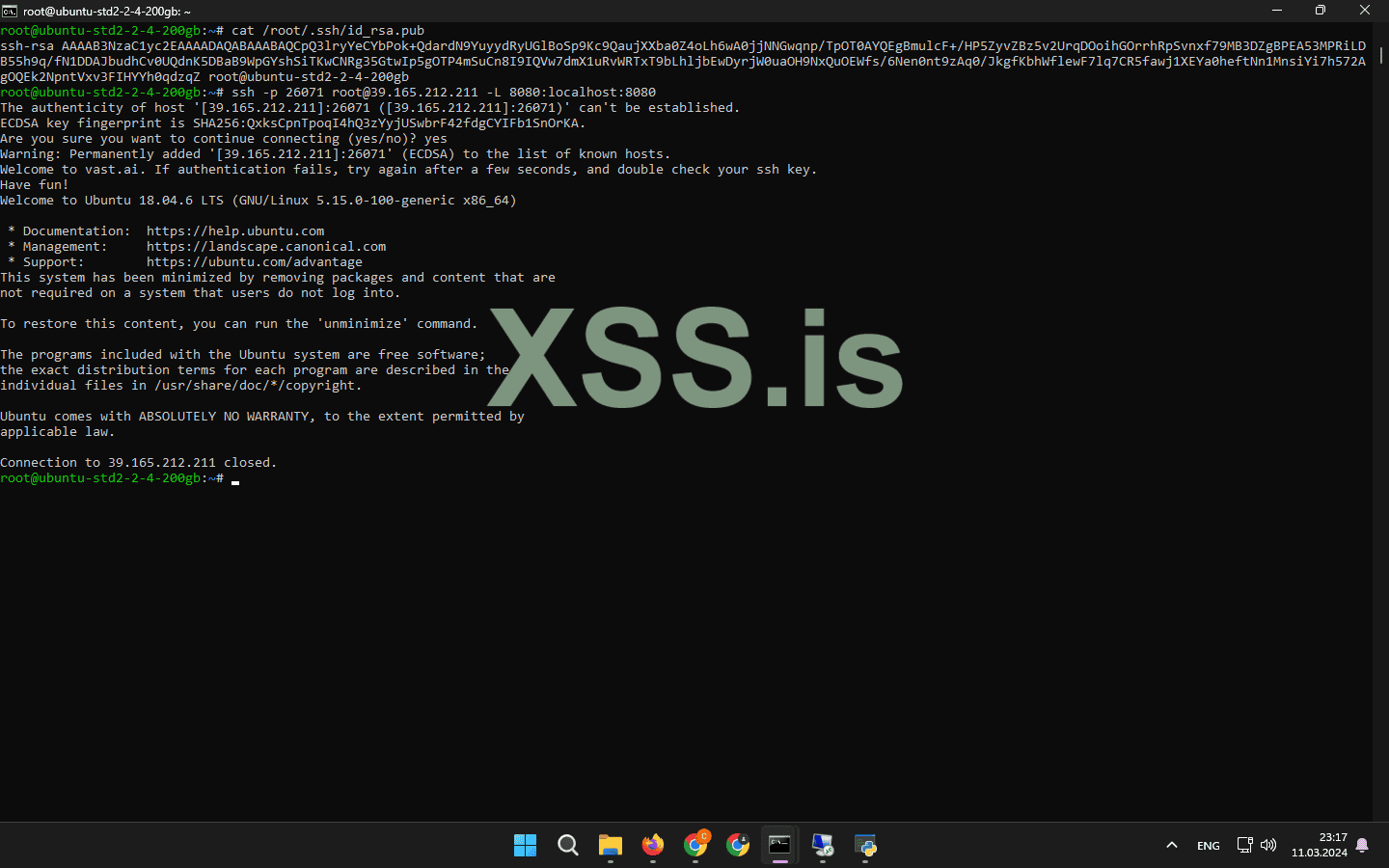The height and width of the screenshot is (868, 1389).
Task: Click the terminal vertical scrollbar thumb
Action: [1381, 54]
